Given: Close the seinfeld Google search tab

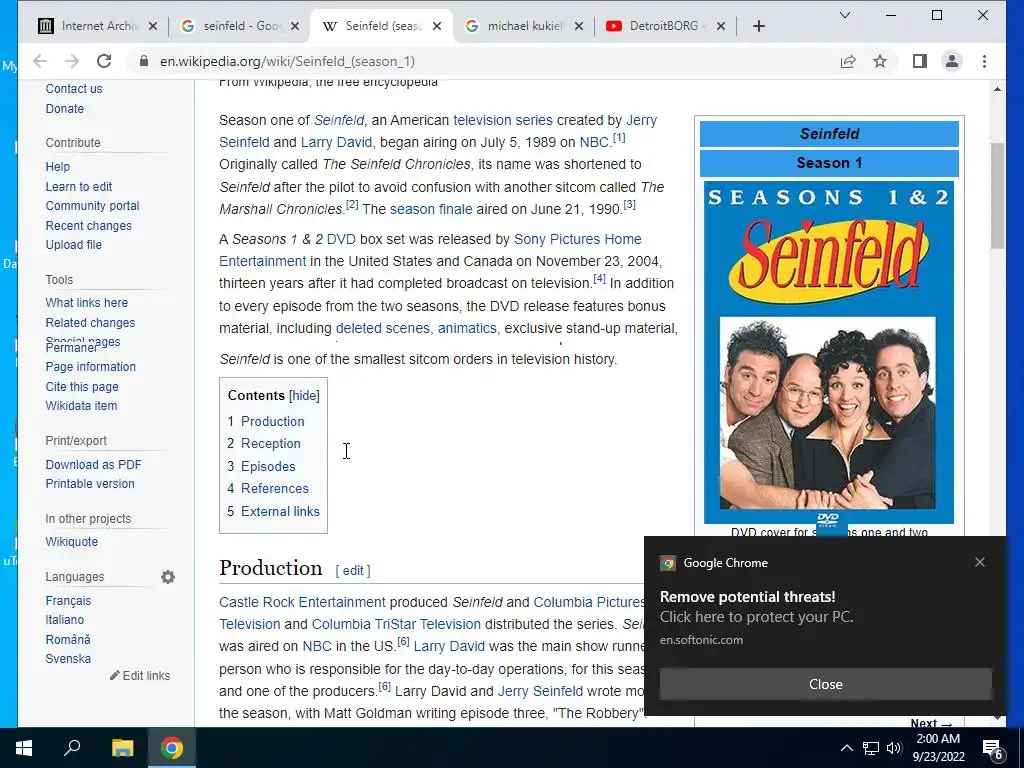Looking at the screenshot, I should pyautogui.click(x=295, y=26).
